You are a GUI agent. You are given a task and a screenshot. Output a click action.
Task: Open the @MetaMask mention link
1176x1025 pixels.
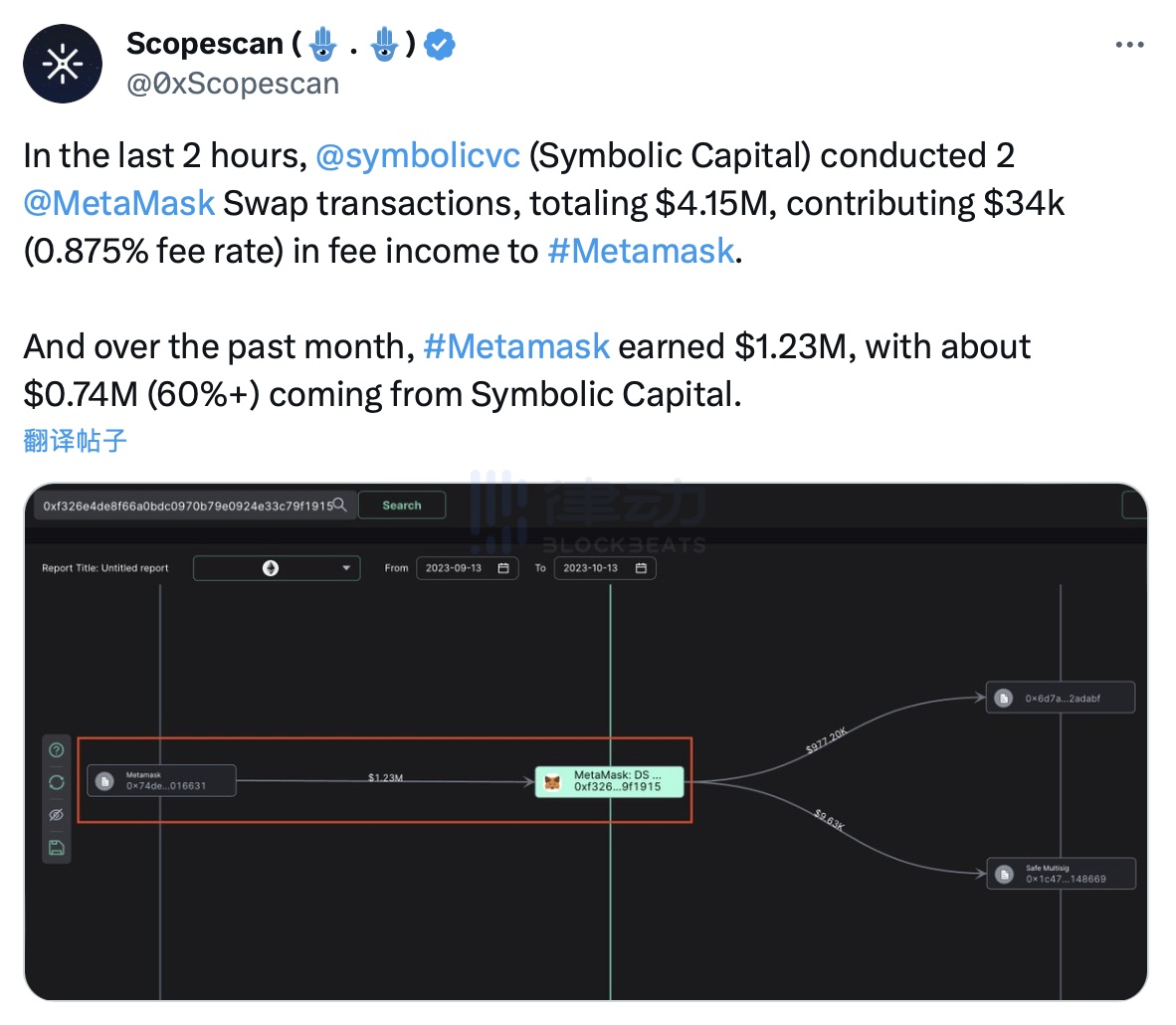tap(119, 203)
